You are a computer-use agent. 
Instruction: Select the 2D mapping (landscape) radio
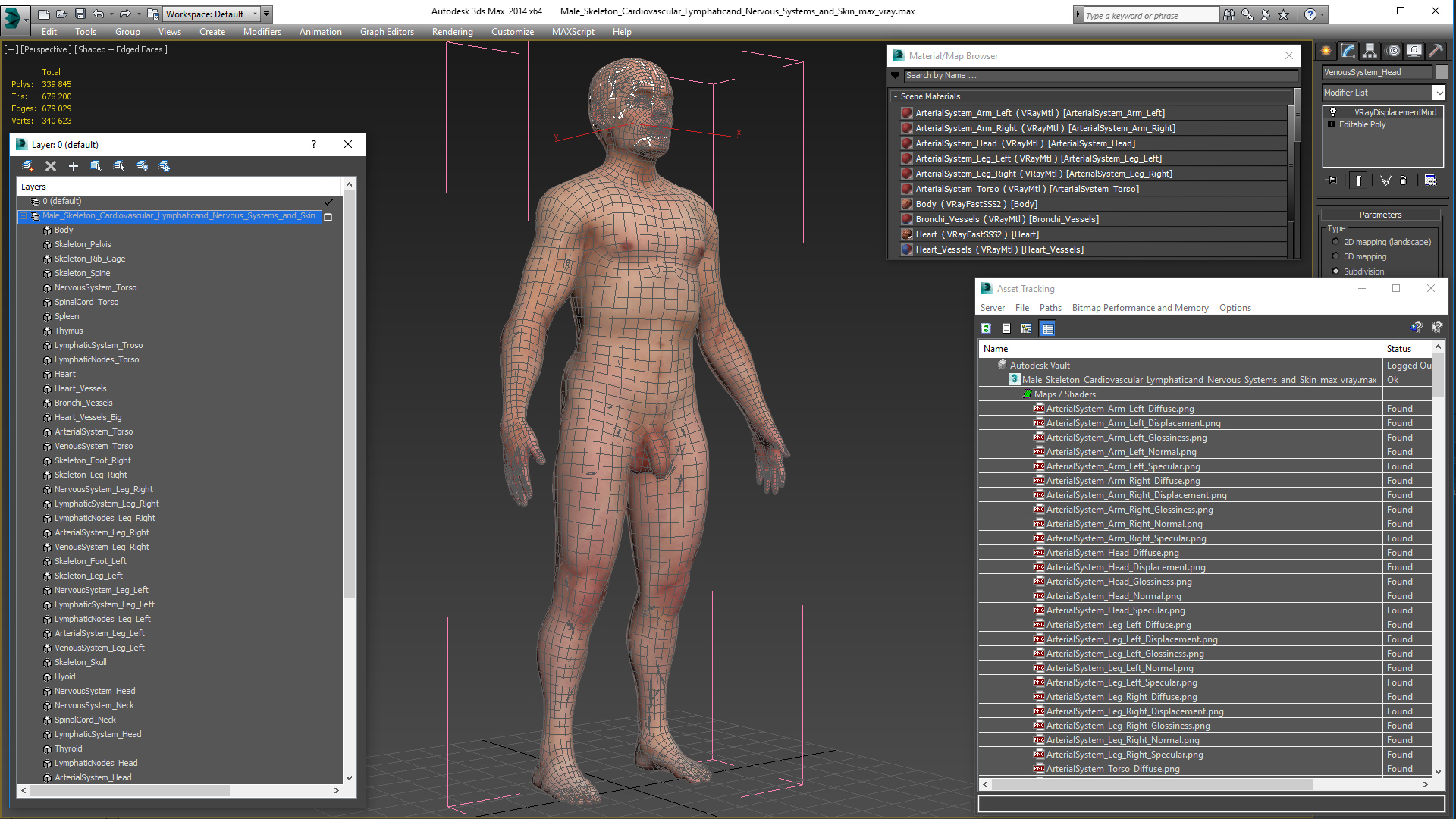pos(1335,242)
